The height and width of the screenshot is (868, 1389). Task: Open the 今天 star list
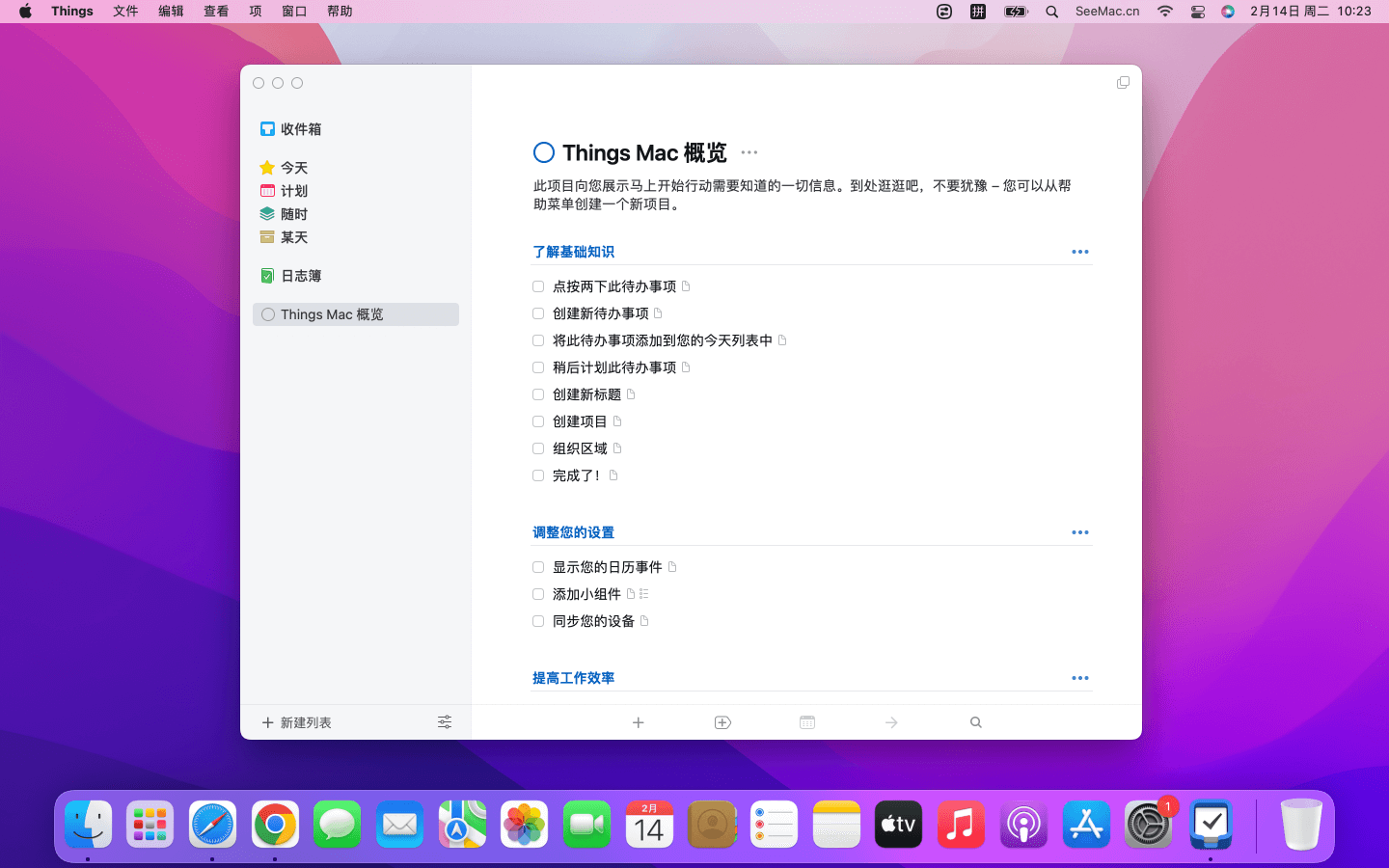[x=284, y=168]
